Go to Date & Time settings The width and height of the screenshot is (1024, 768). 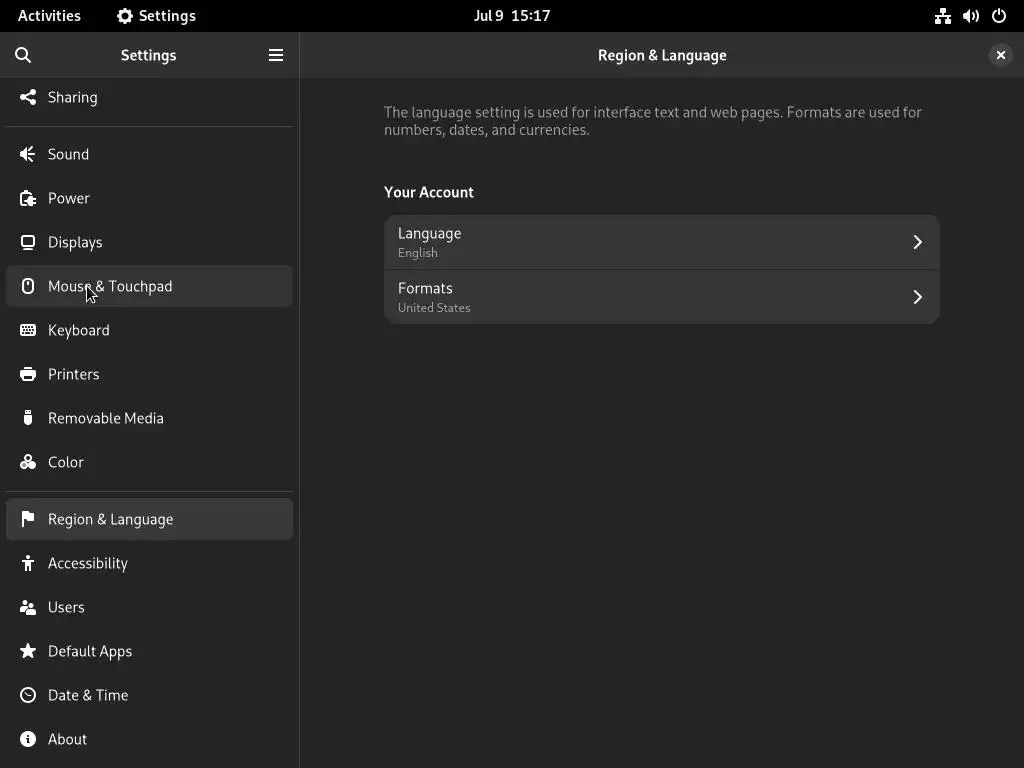click(x=88, y=695)
